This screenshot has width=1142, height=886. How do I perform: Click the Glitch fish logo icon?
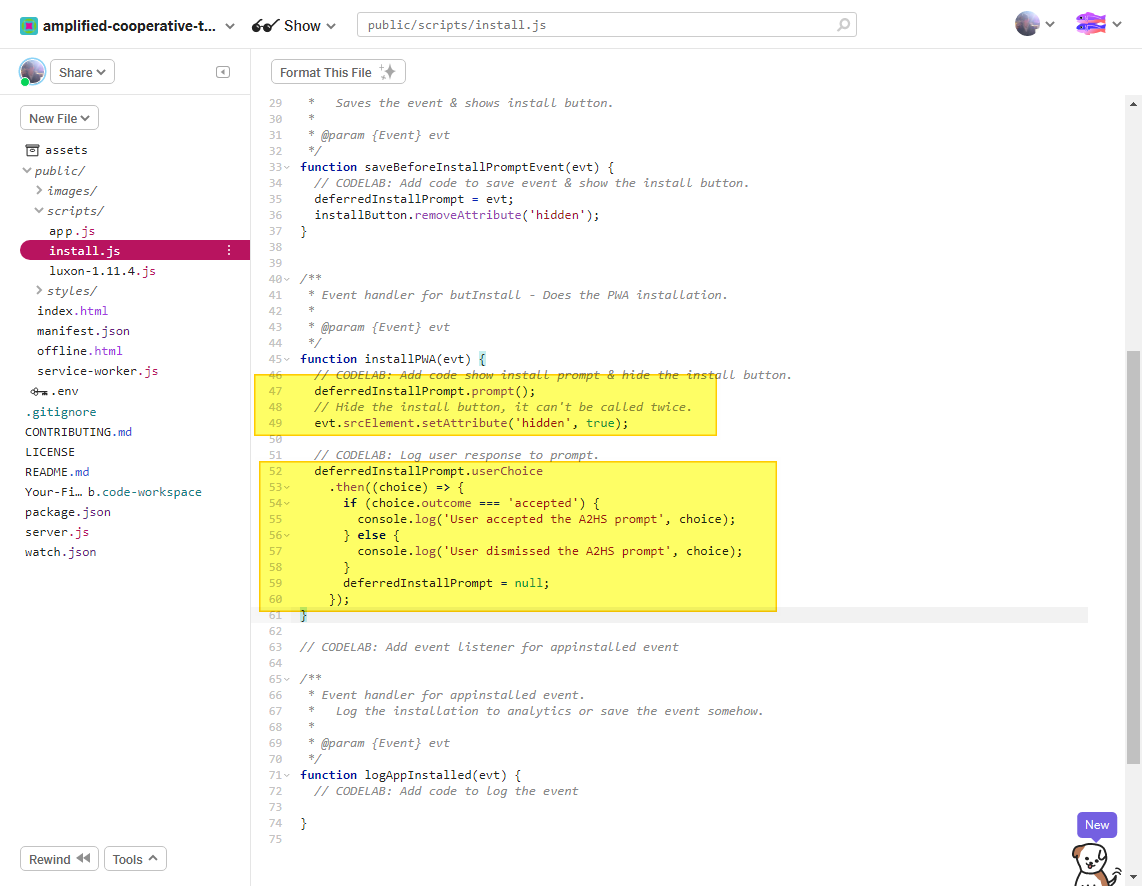1090,24
